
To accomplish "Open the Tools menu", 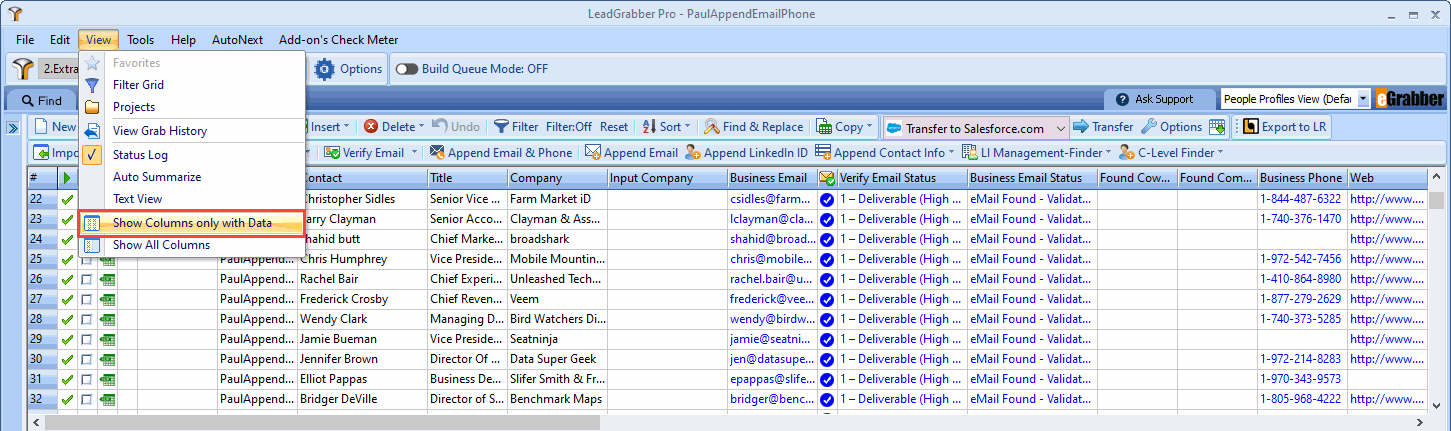I will 141,40.
